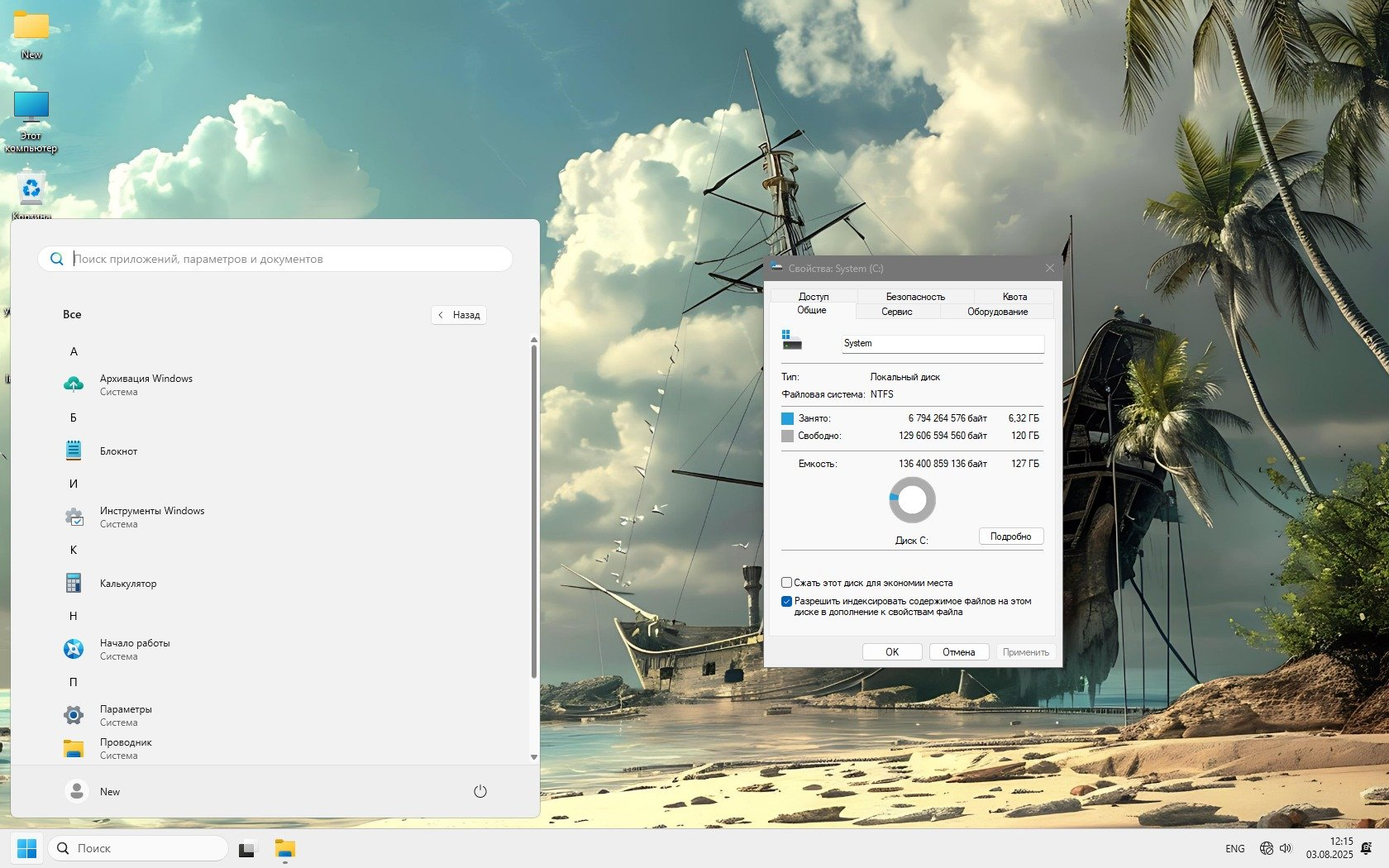
Task: Open Архивация Windows app icon
Action: (74, 384)
